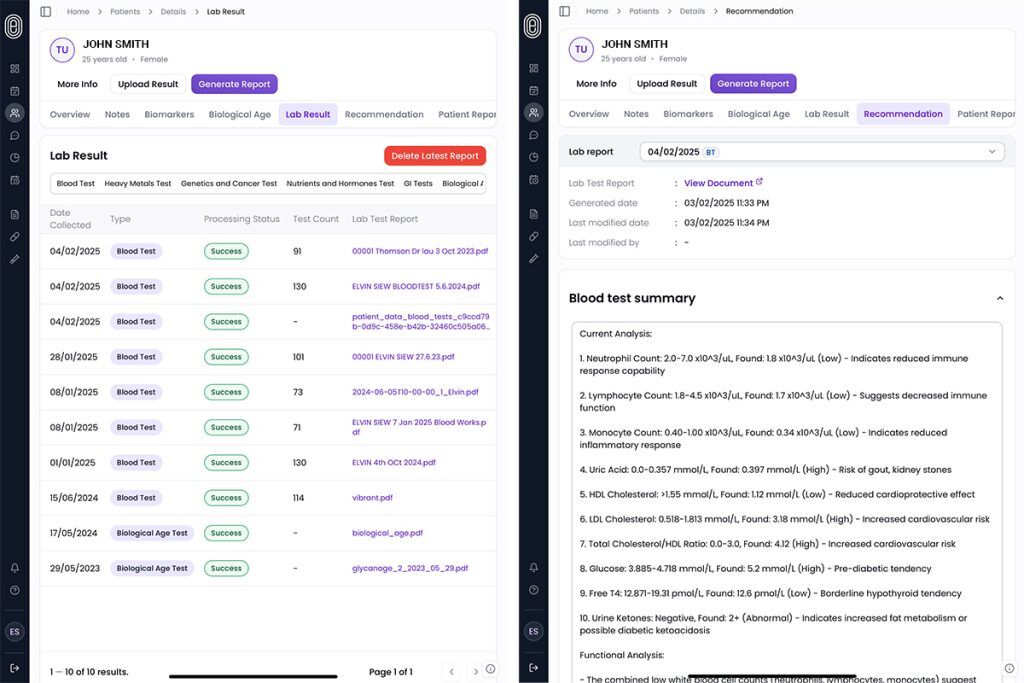Go to next page of lab results
Viewport: 1024px width, 683px height.
click(475, 672)
